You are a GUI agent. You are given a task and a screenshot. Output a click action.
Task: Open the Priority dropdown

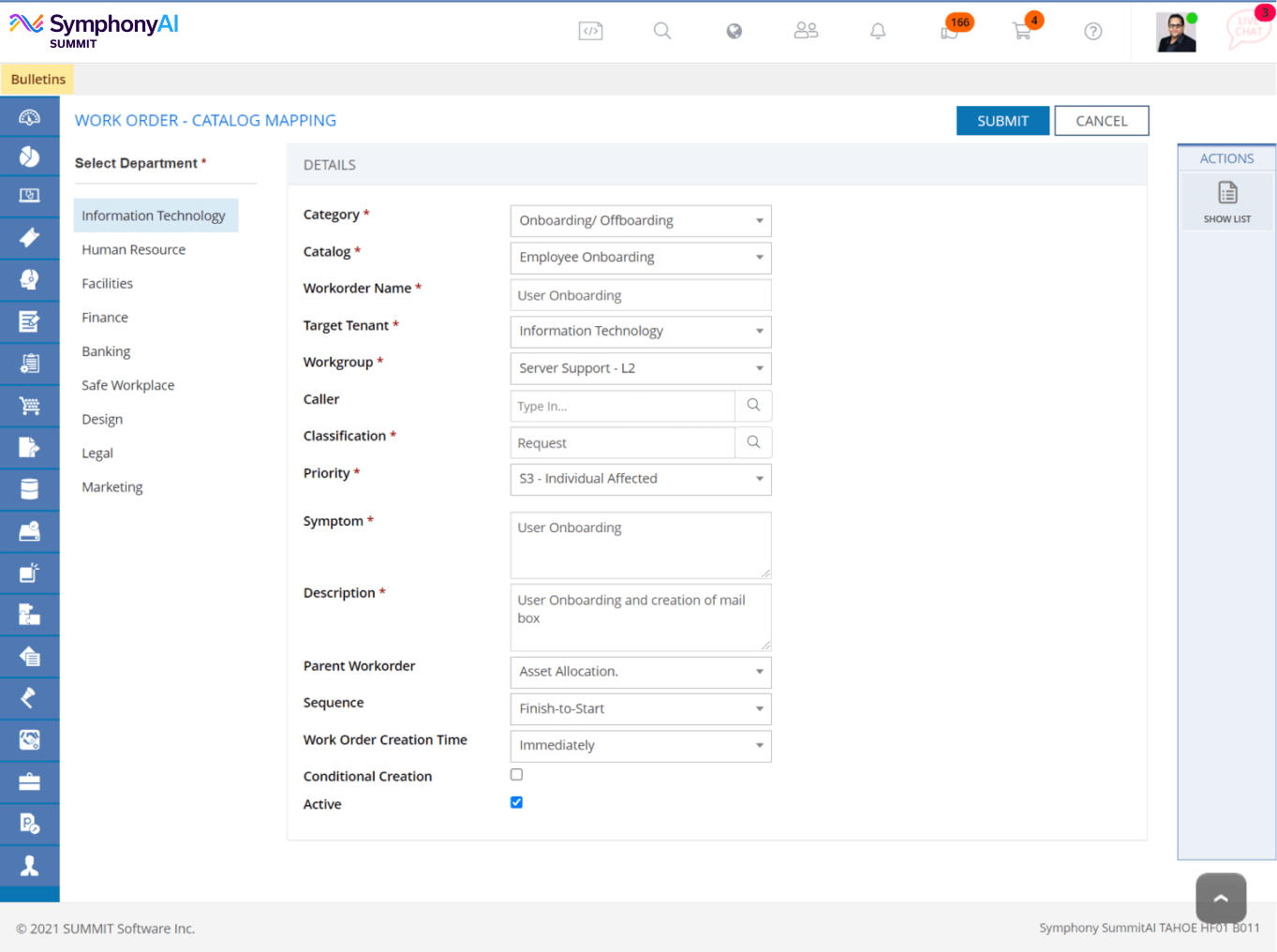[641, 479]
